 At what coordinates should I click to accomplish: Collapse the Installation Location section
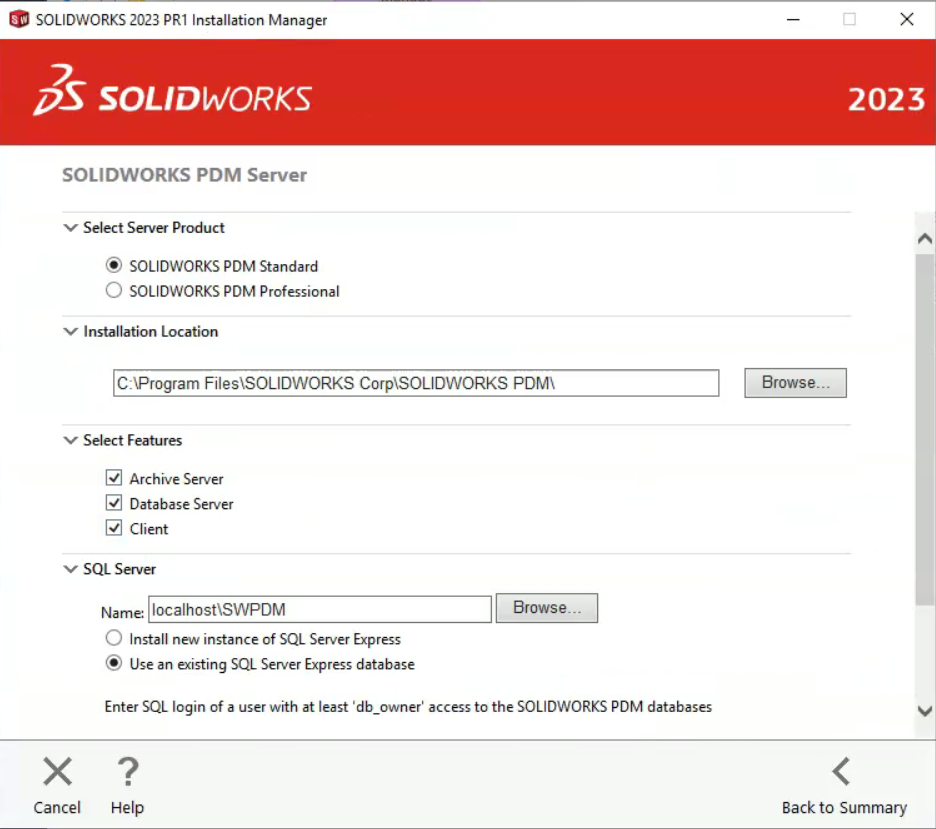tap(70, 331)
